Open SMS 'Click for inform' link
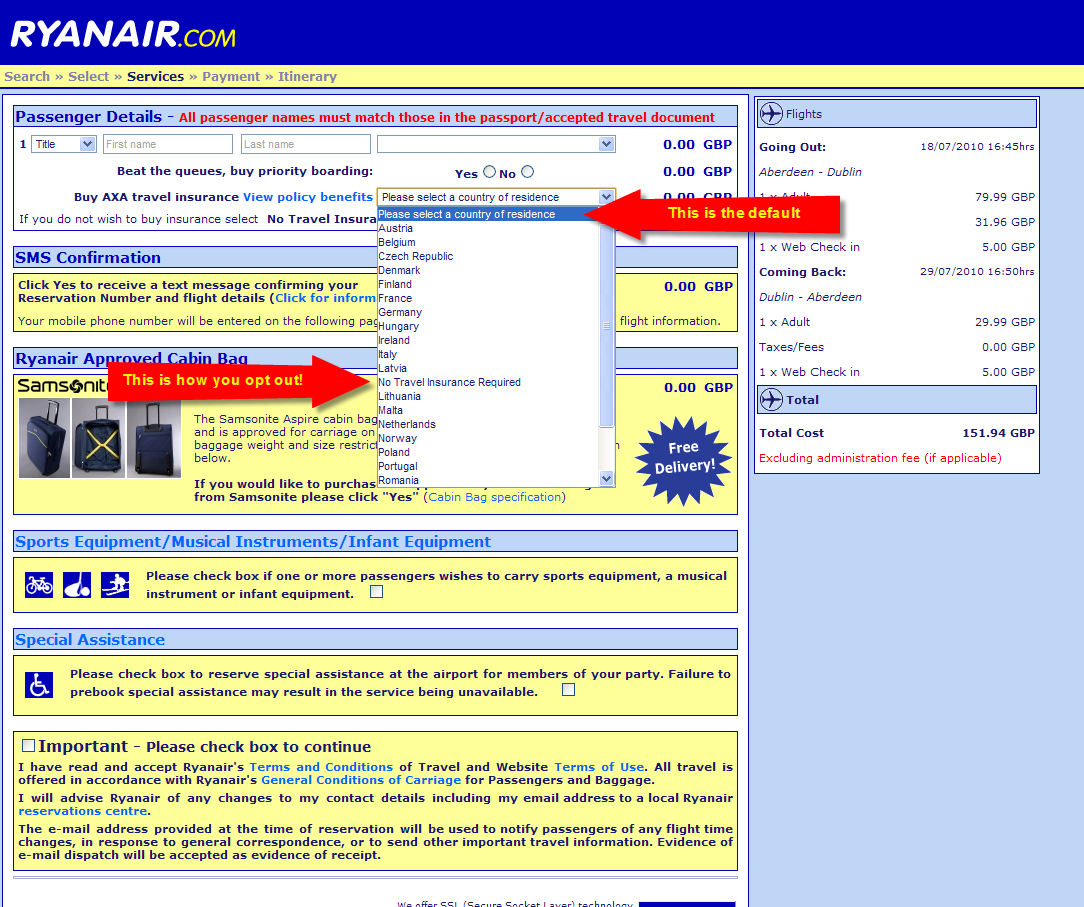The width and height of the screenshot is (1084, 907). [326, 298]
